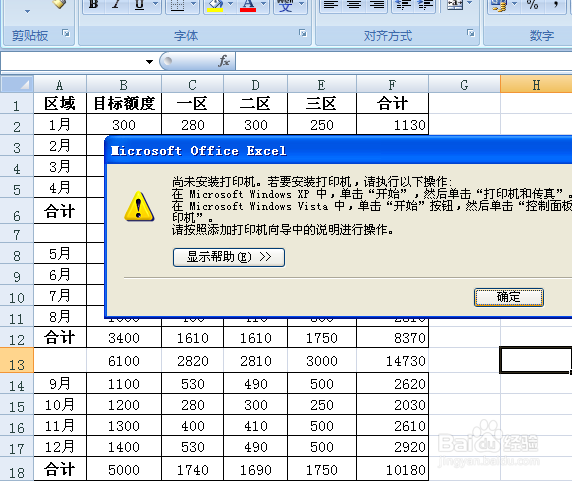Click the Merge and Center icon

[x=455, y=5]
